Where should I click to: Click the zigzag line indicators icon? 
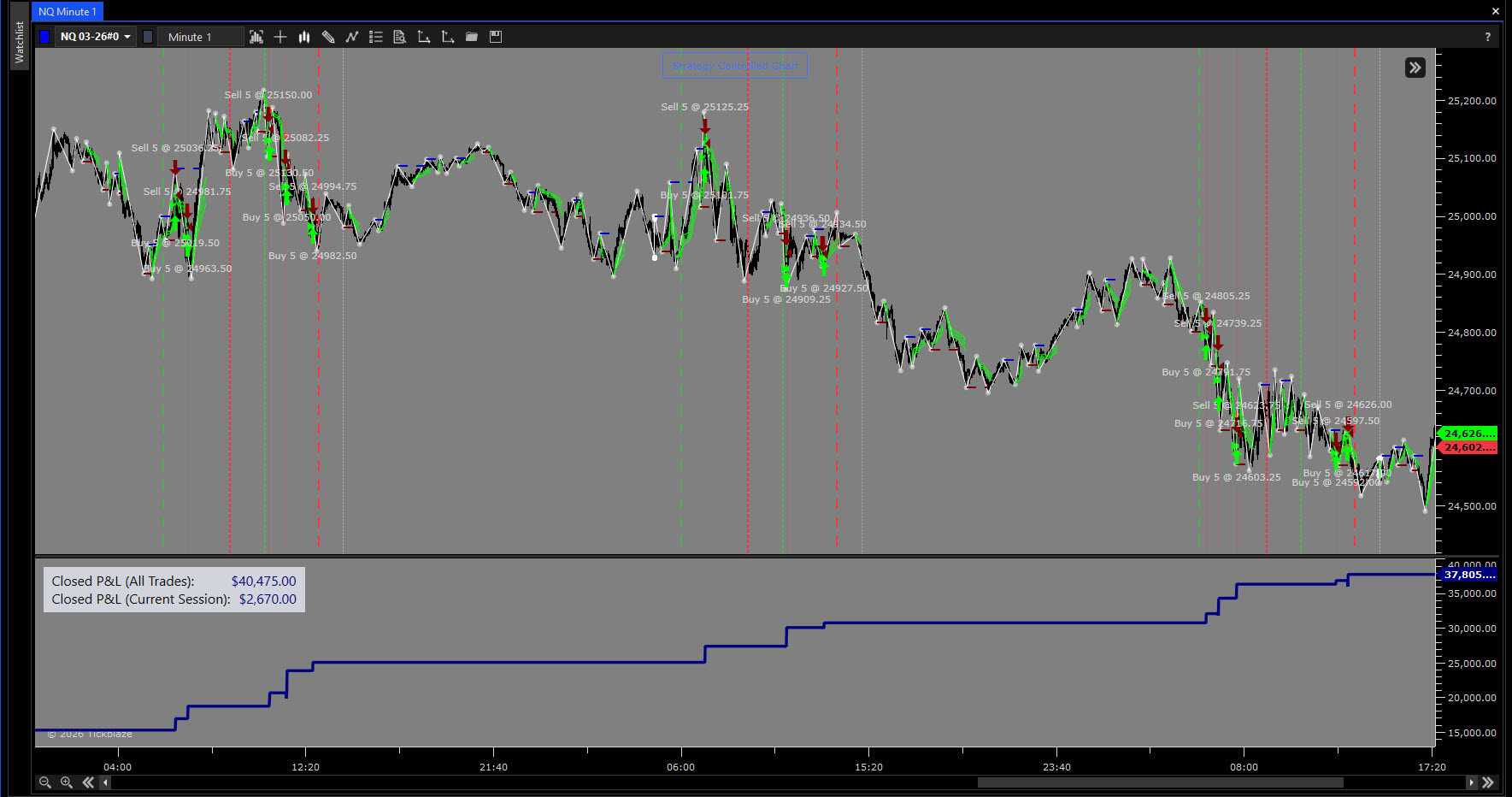click(352, 37)
